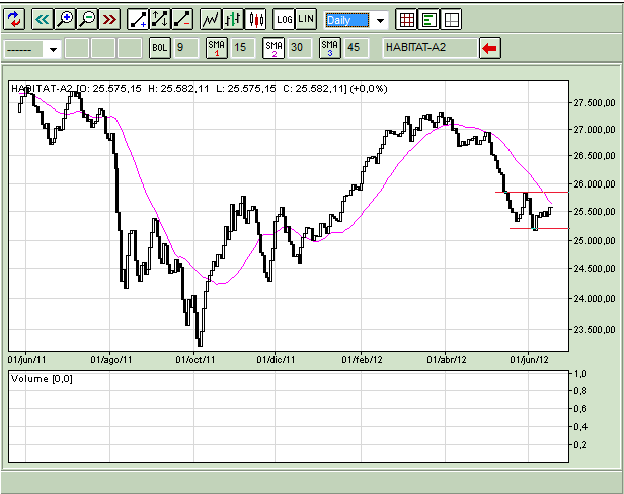This screenshot has height=494, width=624.
Task: Click first empty box beside line style dropdown
Action: [77, 48]
